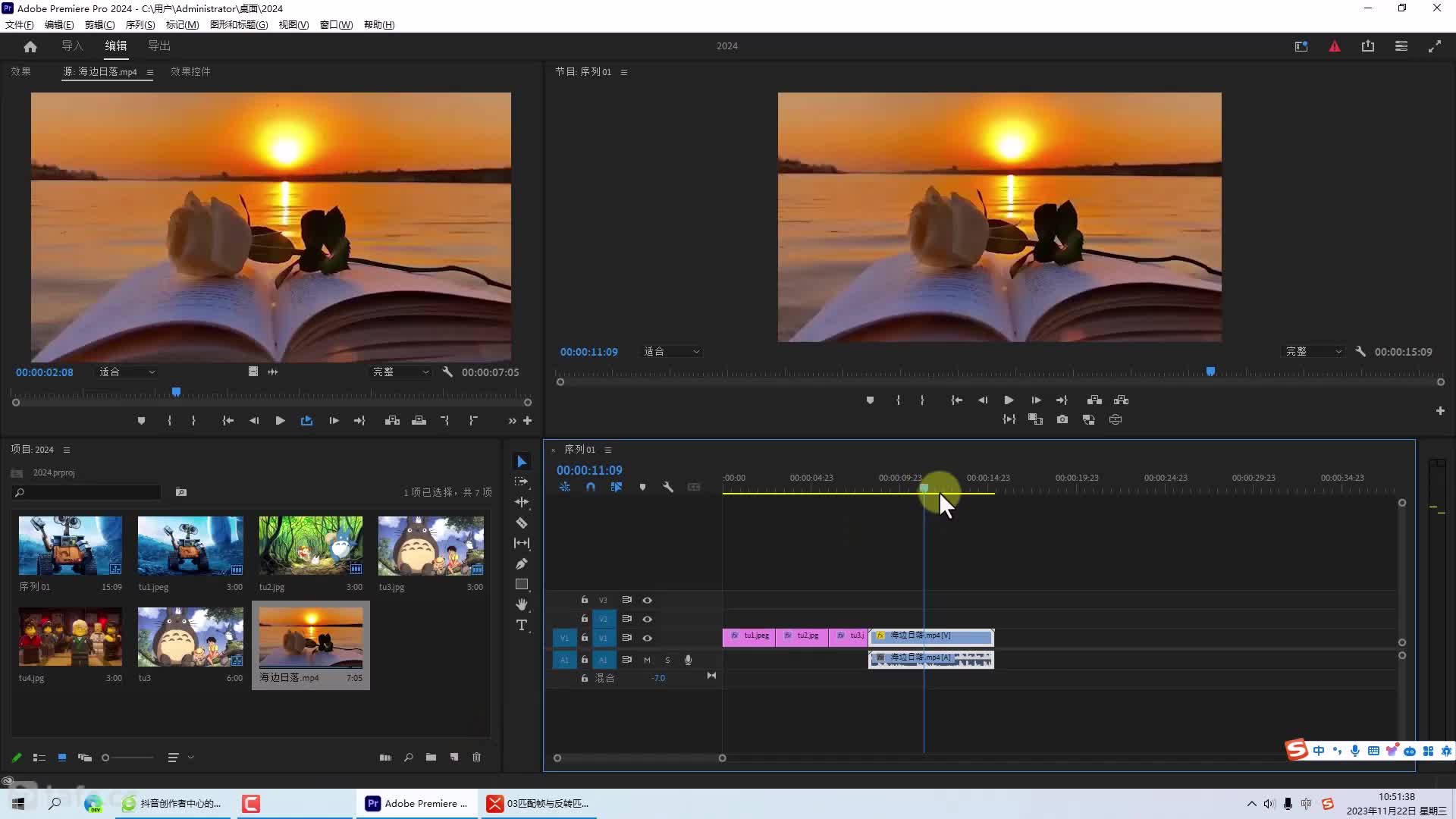Open the 图形和标题(G) menu
The width and height of the screenshot is (1456, 819).
pos(239,24)
